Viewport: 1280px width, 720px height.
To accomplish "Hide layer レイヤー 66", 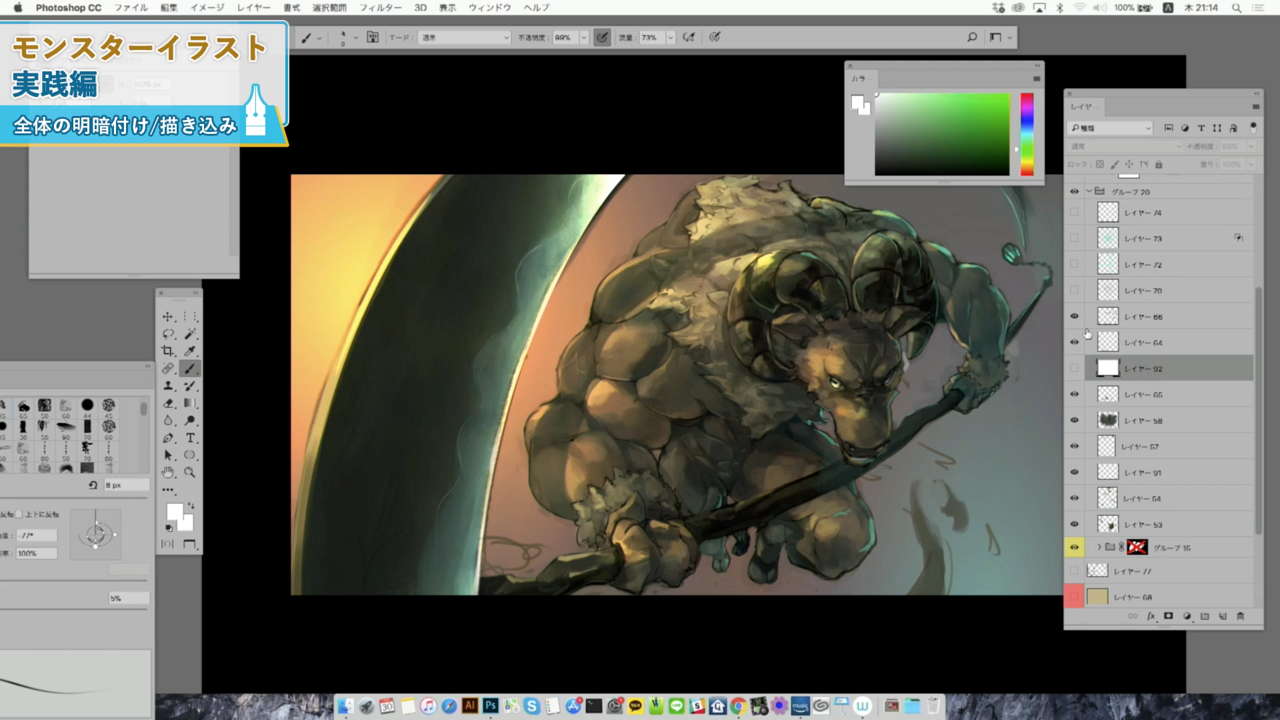I will click(1075, 316).
